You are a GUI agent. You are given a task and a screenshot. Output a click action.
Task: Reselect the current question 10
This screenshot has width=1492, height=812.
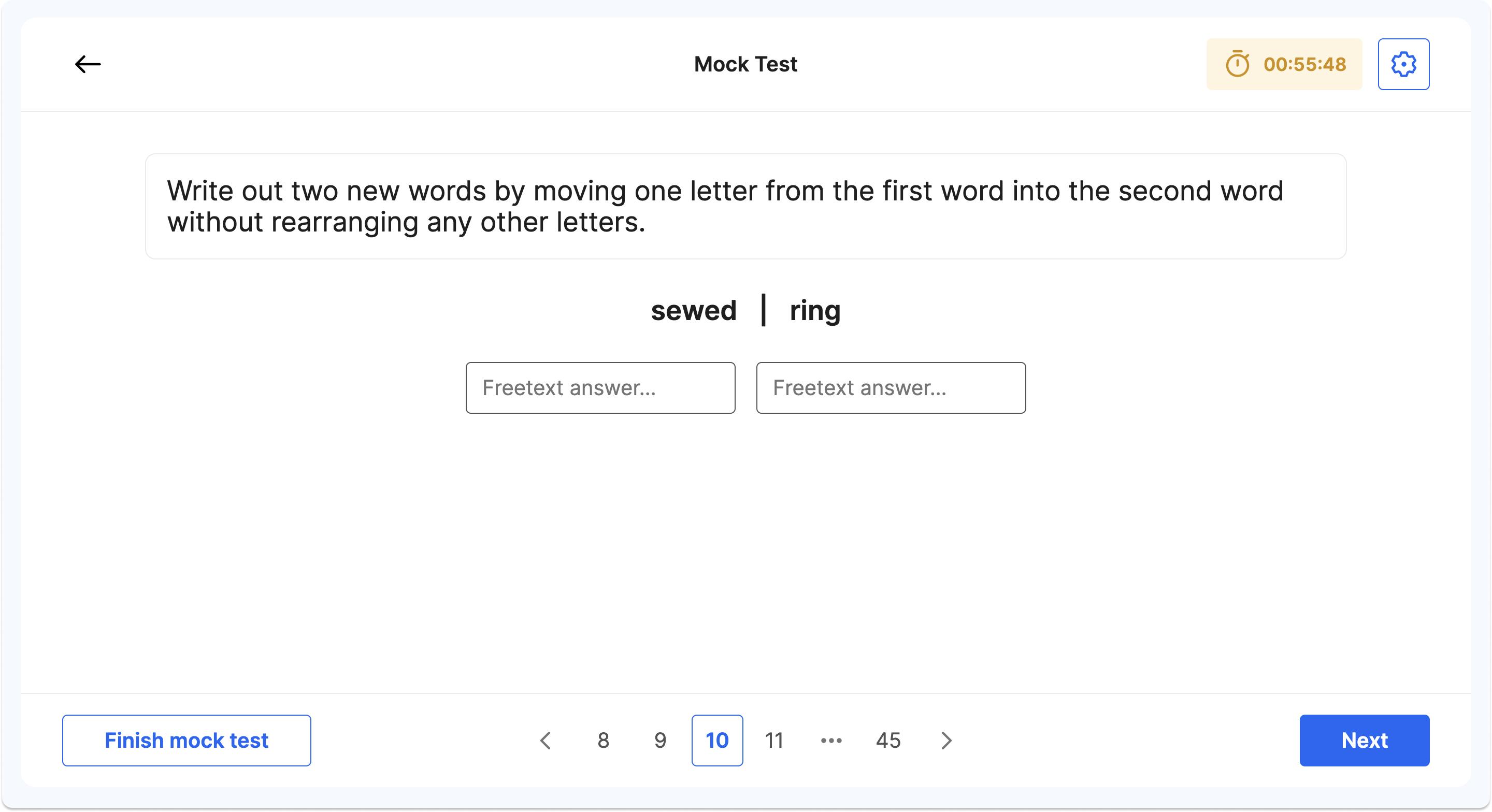(717, 740)
